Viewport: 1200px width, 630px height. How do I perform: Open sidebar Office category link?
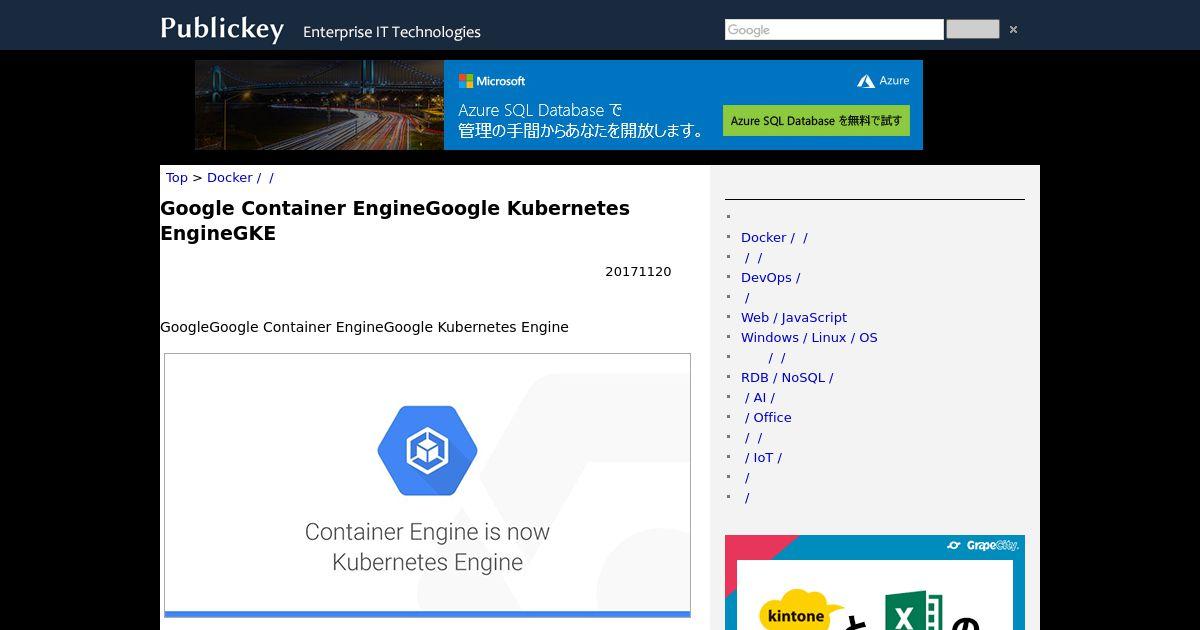pos(767,417)
